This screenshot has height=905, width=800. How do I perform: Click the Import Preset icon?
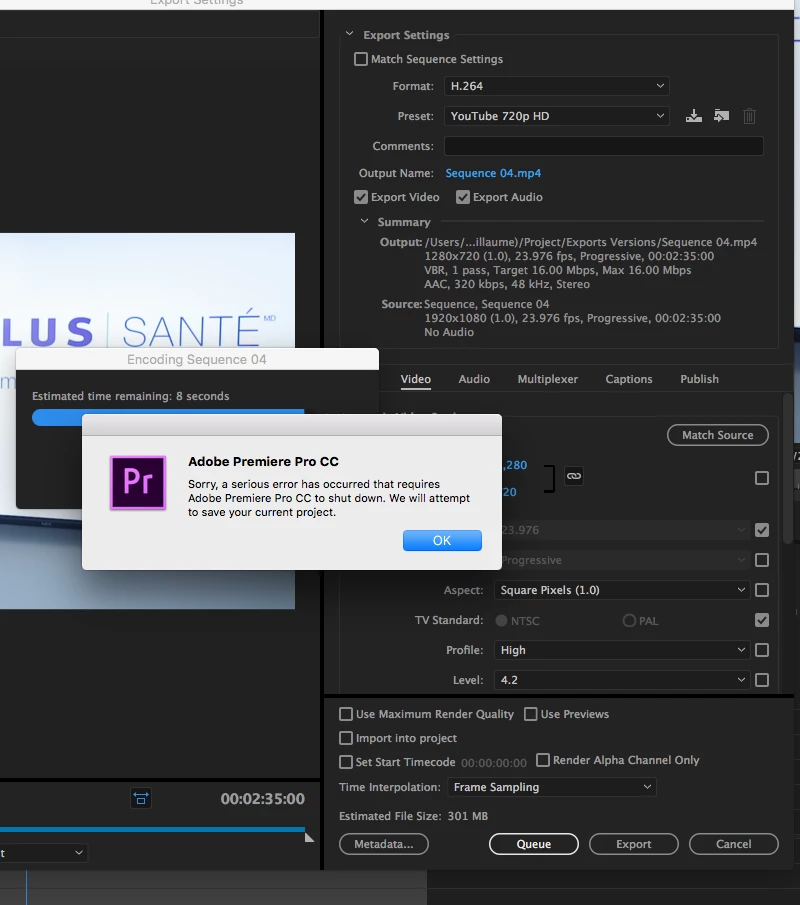click(722, 116)
